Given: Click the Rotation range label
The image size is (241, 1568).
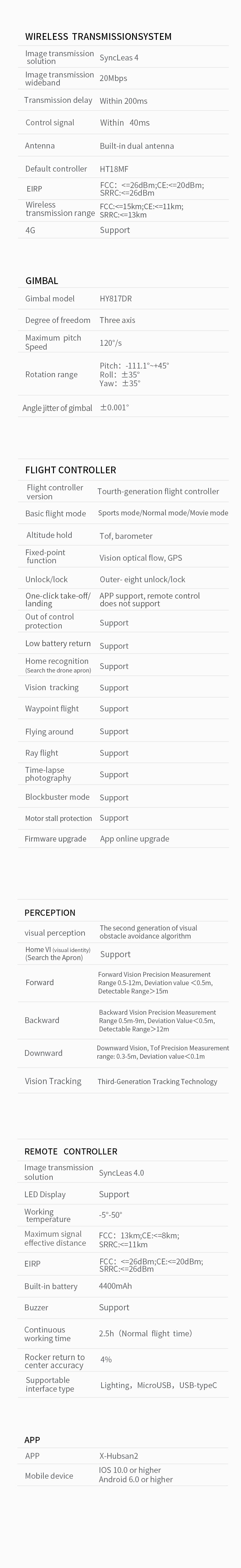Looking at the screenshot, I should pos(51,374).
